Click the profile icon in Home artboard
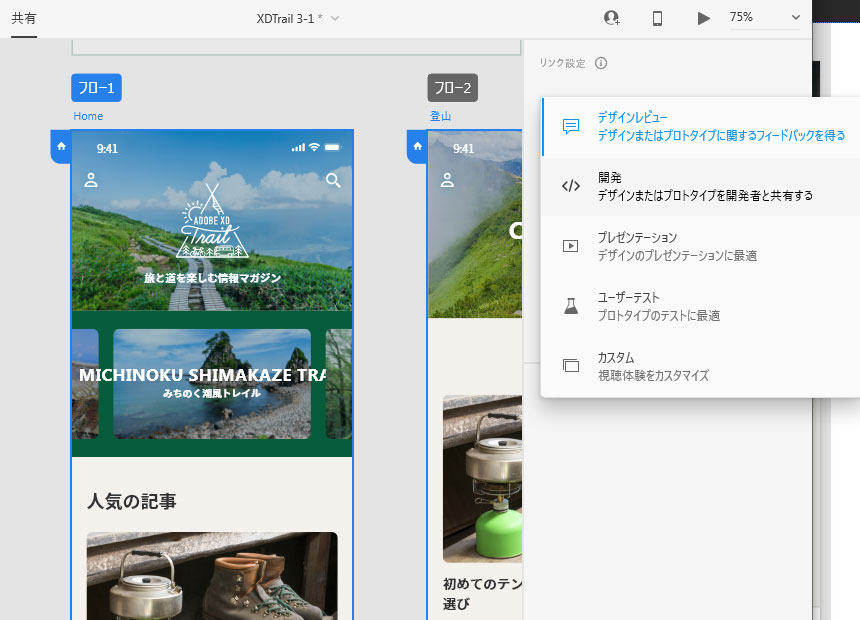The image size is (860, 620). coord(91,180)
